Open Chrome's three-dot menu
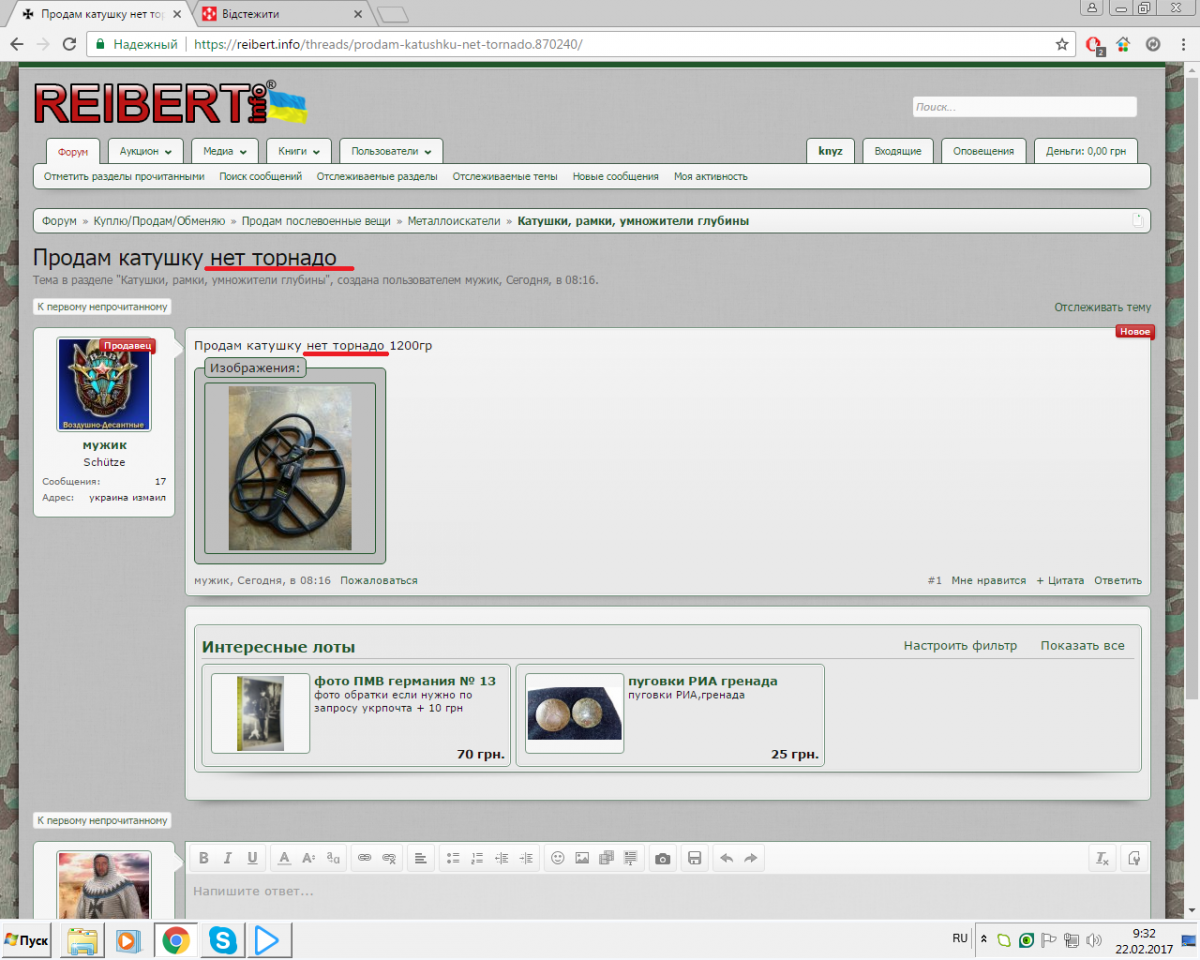The height and width of the screenshot is (960, 1200). point(1183,44)
